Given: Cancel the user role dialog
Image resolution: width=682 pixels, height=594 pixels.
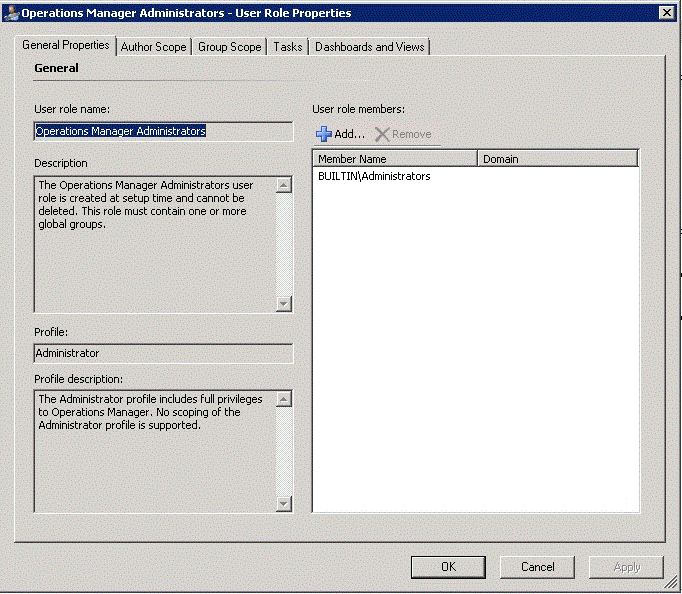Looking at the screenshot, I should pos(537,567).
